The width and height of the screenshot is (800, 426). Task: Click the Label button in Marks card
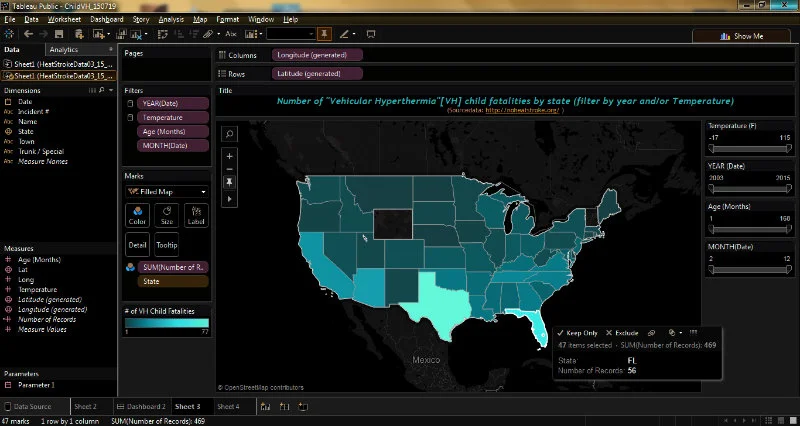pyautogui.click(x=196, y=215)
